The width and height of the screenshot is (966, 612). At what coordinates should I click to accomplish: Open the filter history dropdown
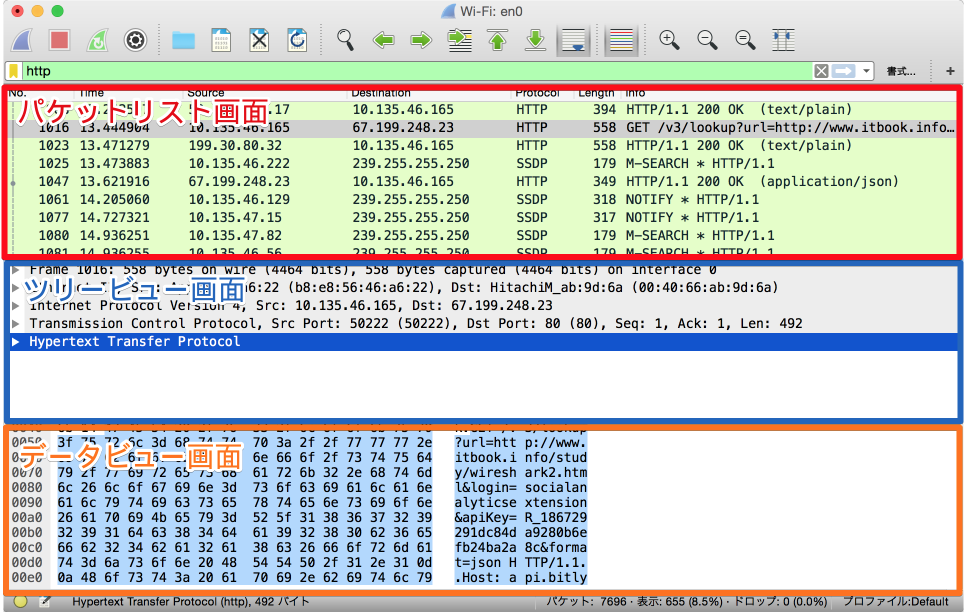coord(866,71)
